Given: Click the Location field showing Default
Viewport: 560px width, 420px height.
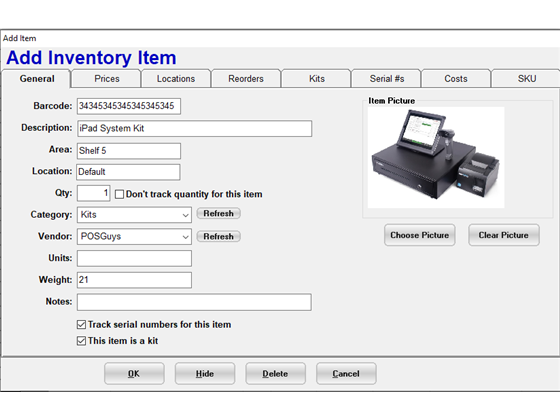Looking at the screenshot, I should pyautogui.click(x=128, y=172).
